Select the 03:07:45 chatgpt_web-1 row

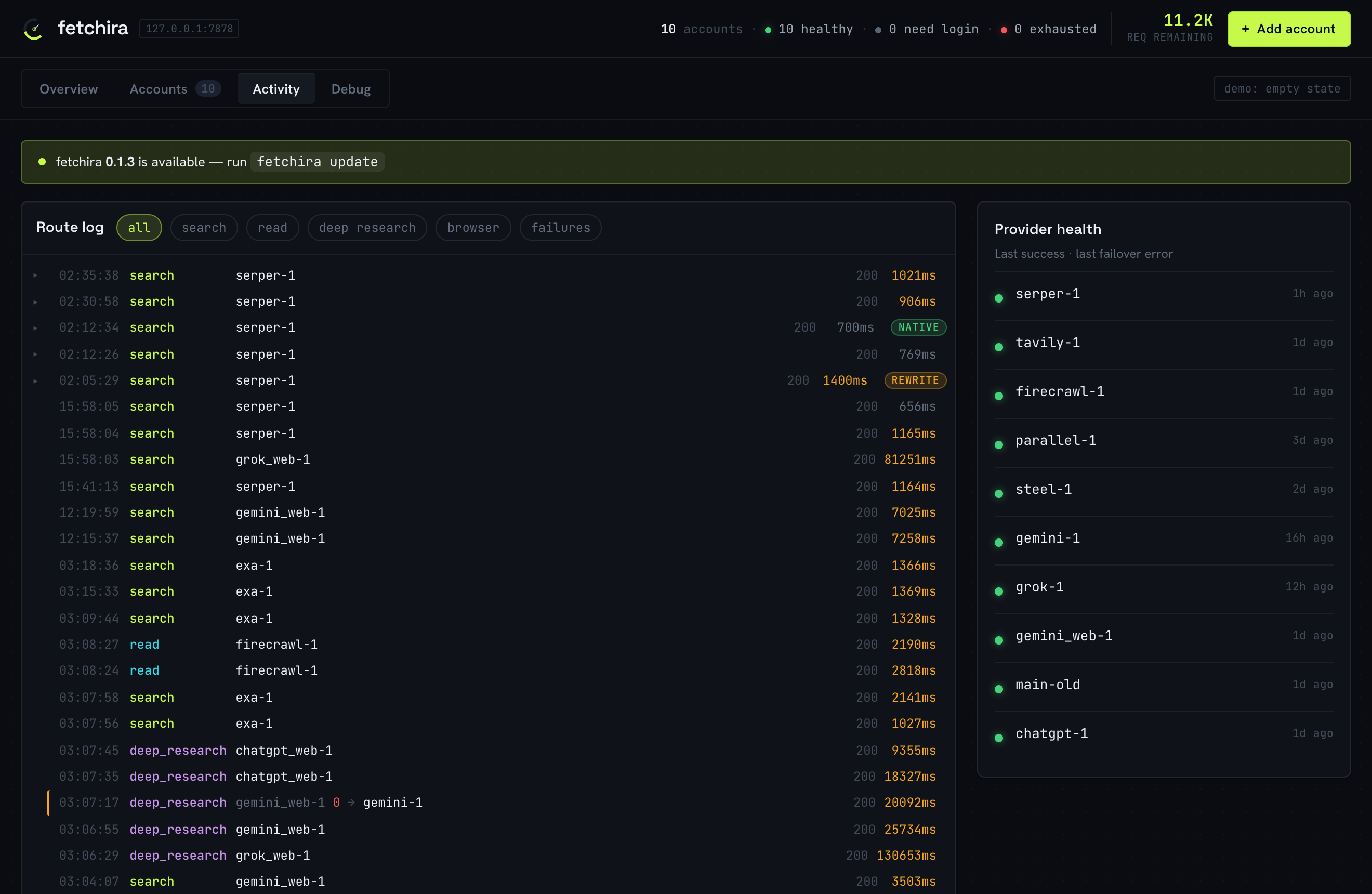tap(489, 751)
